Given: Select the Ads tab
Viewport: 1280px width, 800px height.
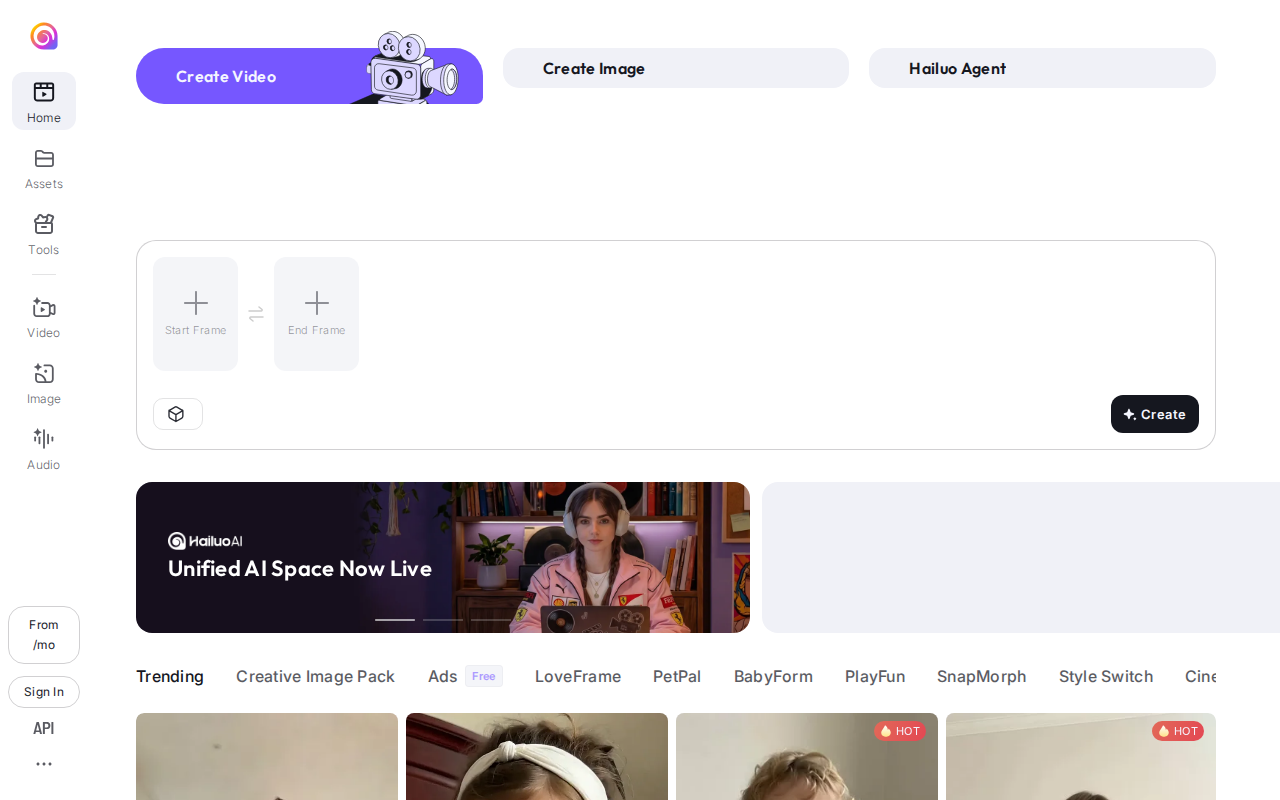Looking at the screenshot, I should [x=465, y=676].
